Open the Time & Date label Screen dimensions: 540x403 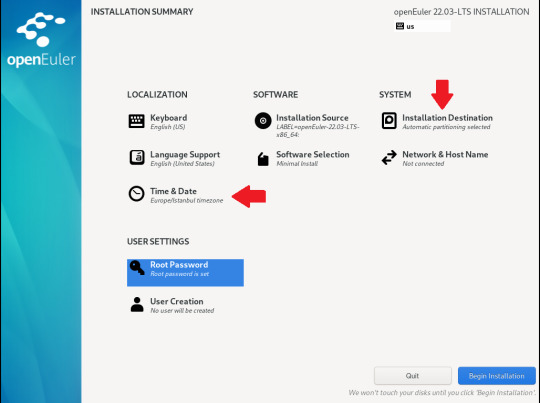(x=173, y=191)
